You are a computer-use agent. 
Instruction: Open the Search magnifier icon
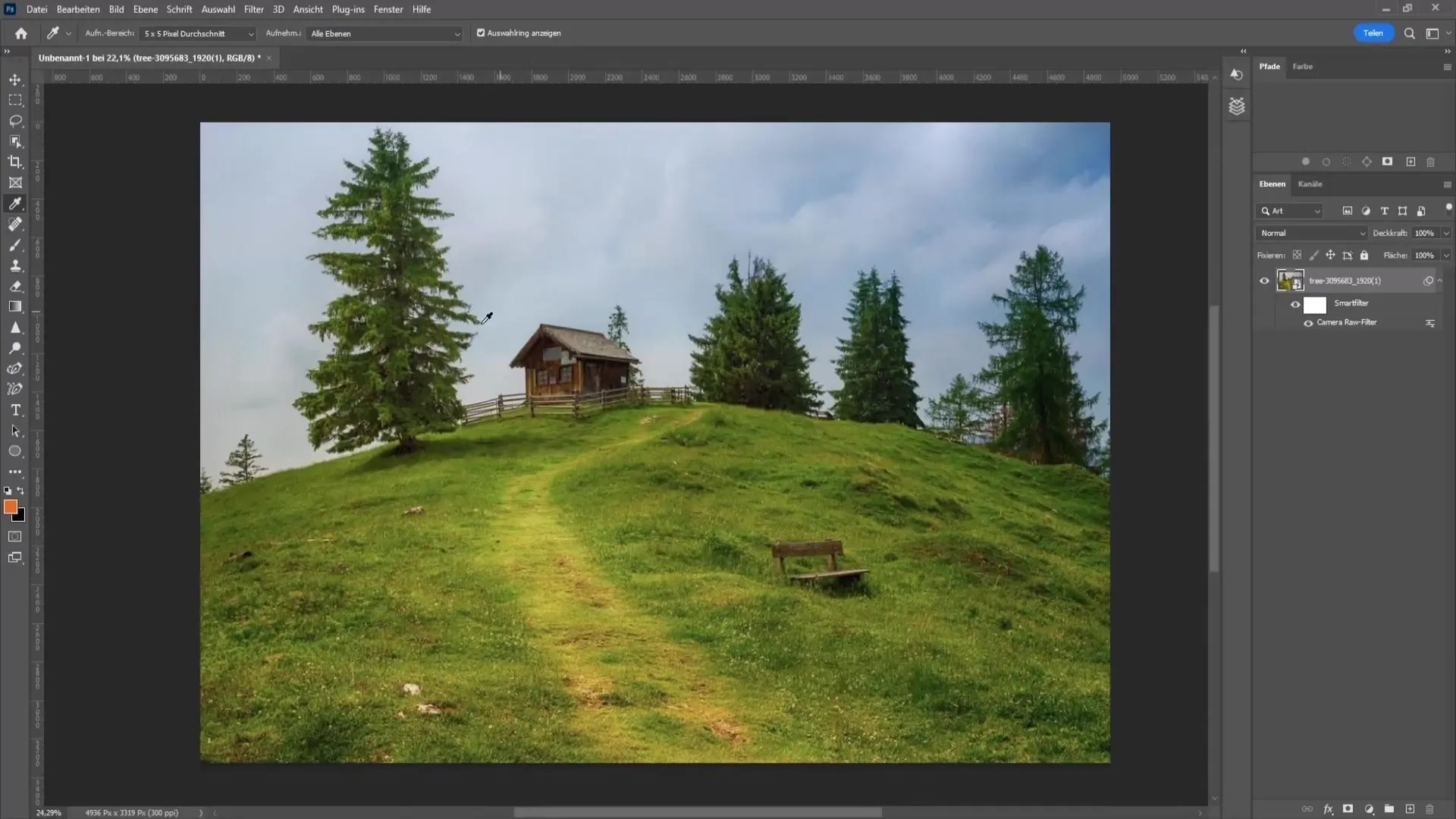[1410, 33]
